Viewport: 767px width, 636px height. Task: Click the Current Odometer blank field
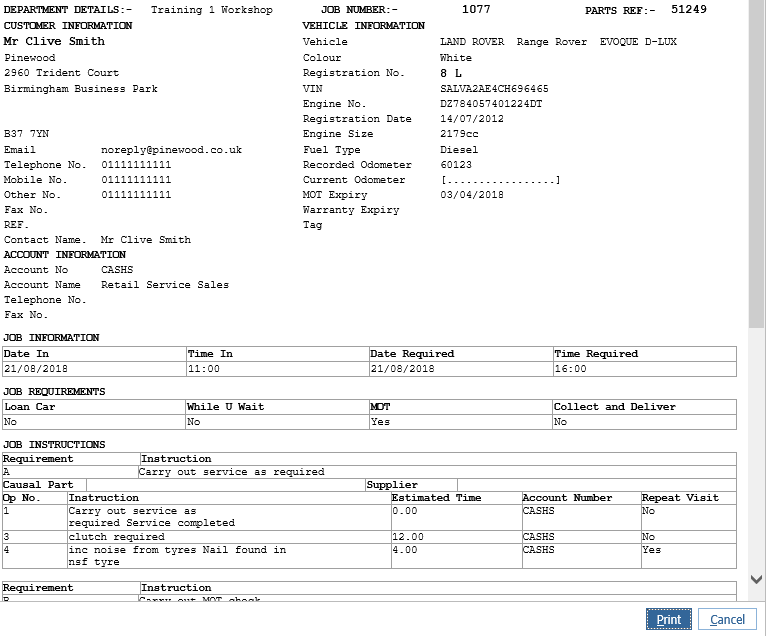tap(499, 180)
